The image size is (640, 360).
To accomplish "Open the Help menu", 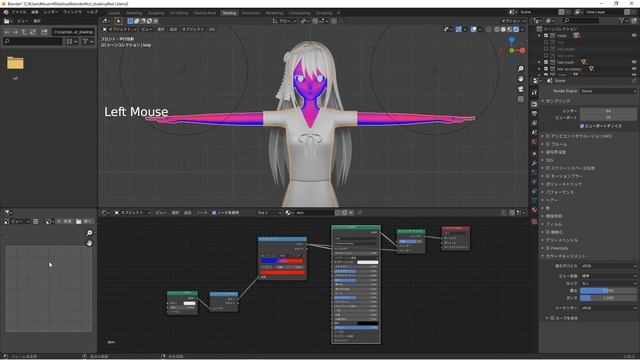I will (x=92, y=12).
